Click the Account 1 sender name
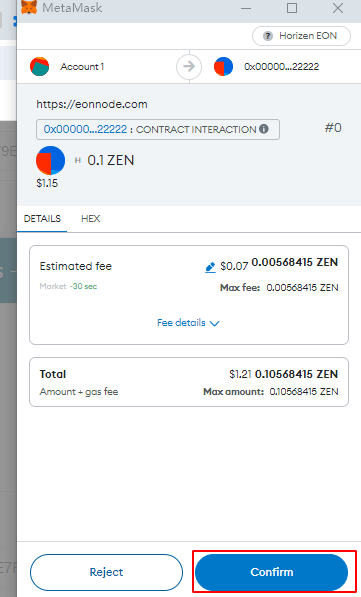The image size is (361, 597). pyautogui.click(x=82, y=67)
